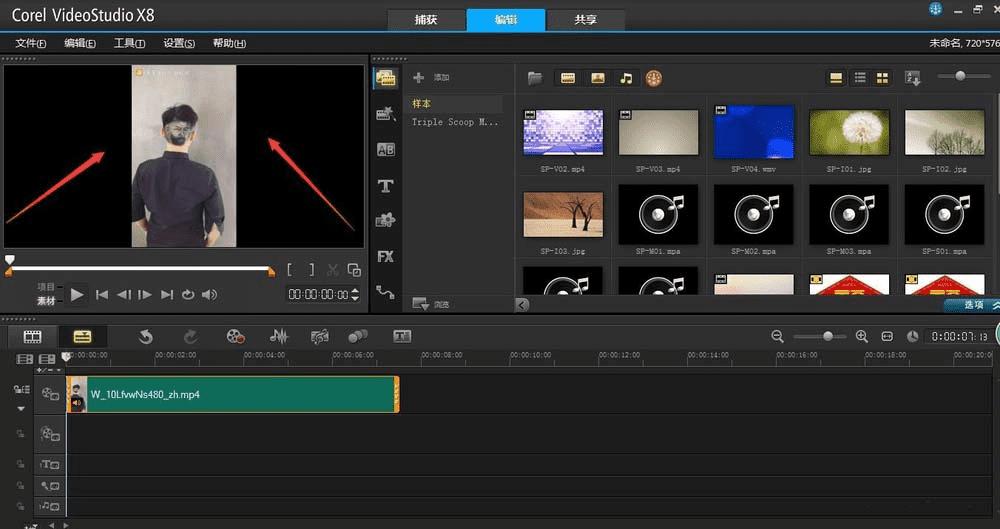This screenshot has height=529, width=1000.
Task: Open the sound mixer waveform icon
Action: [280, 337]
